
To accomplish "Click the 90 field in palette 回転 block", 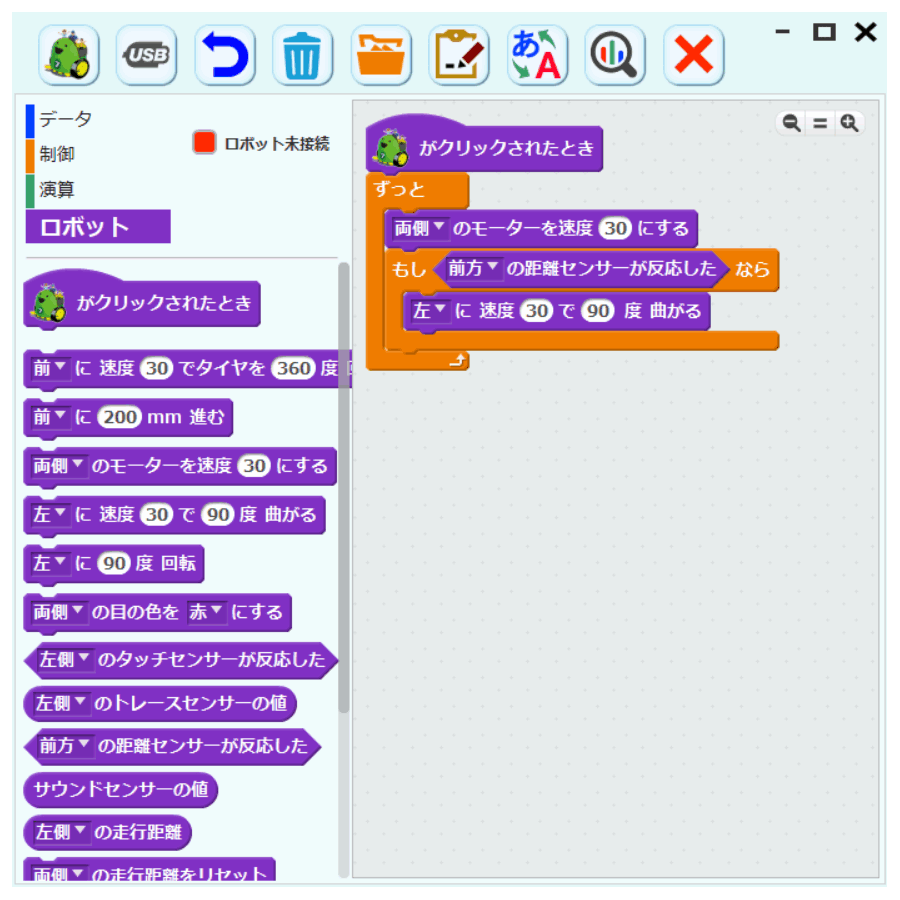I will (x=114, y=563).
